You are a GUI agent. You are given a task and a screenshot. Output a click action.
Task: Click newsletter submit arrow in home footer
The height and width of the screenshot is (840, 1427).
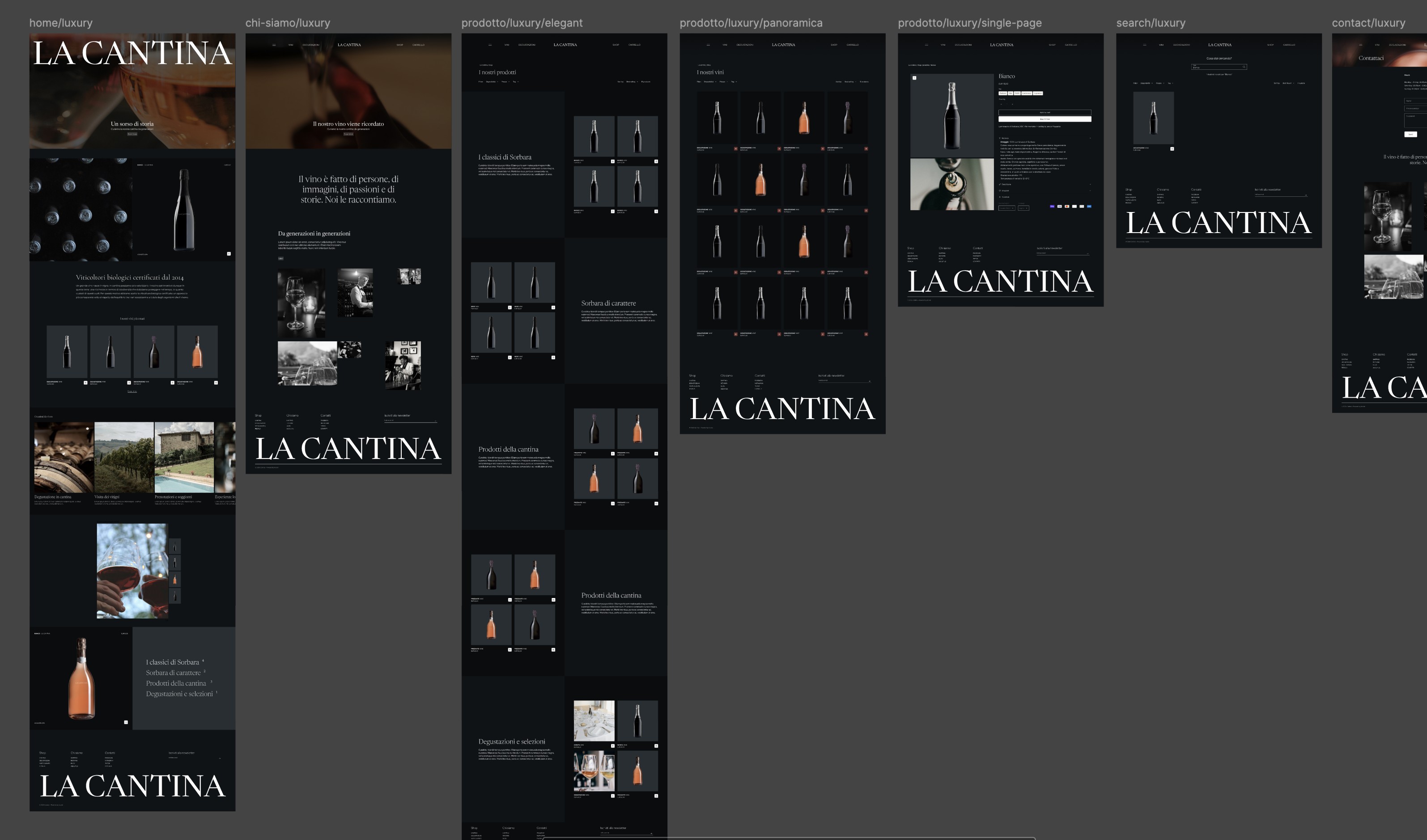tap(220, 758)
